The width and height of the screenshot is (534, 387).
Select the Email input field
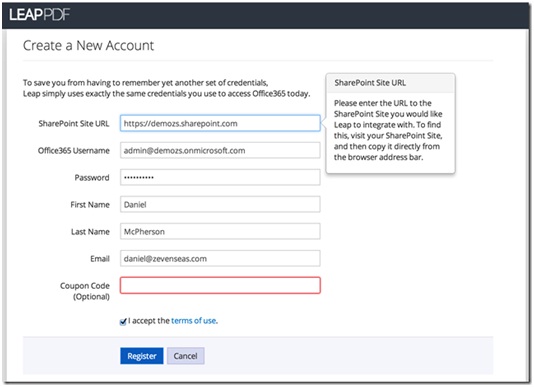click(220, 259)
